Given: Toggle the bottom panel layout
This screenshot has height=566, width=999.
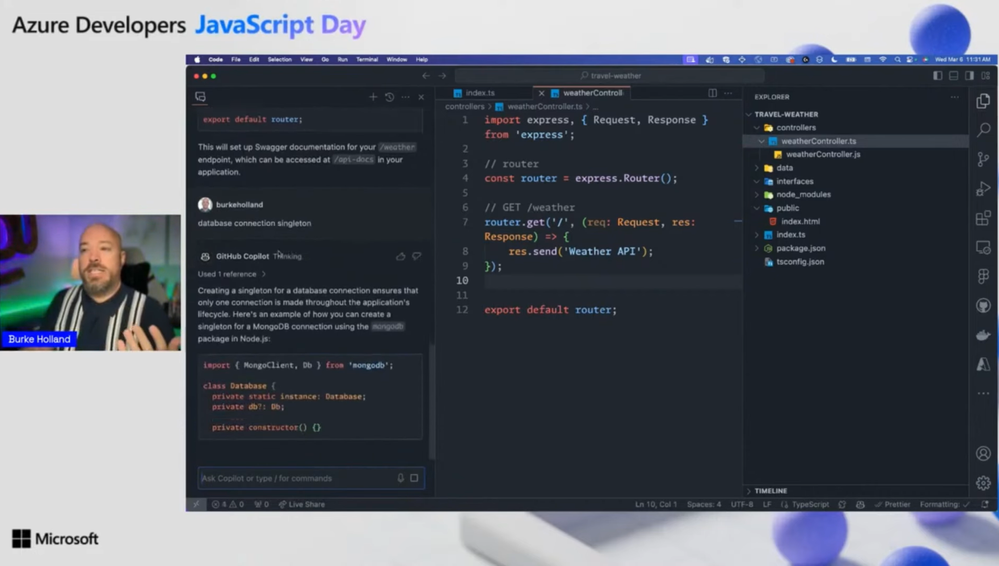Looking at the screenshot, I should 954,76.
